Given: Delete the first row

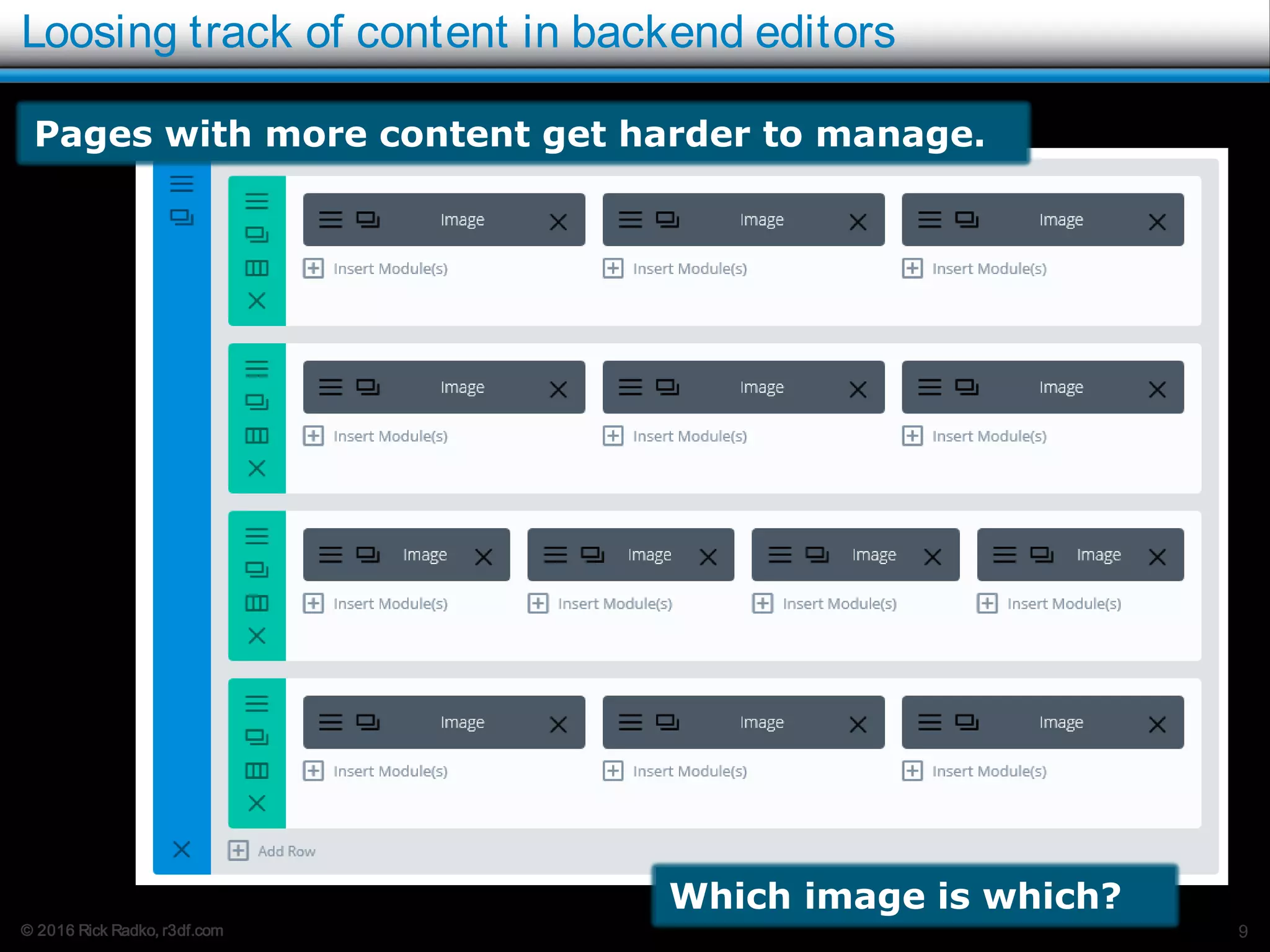Looking at the screenshot, I should coord(257,301).
